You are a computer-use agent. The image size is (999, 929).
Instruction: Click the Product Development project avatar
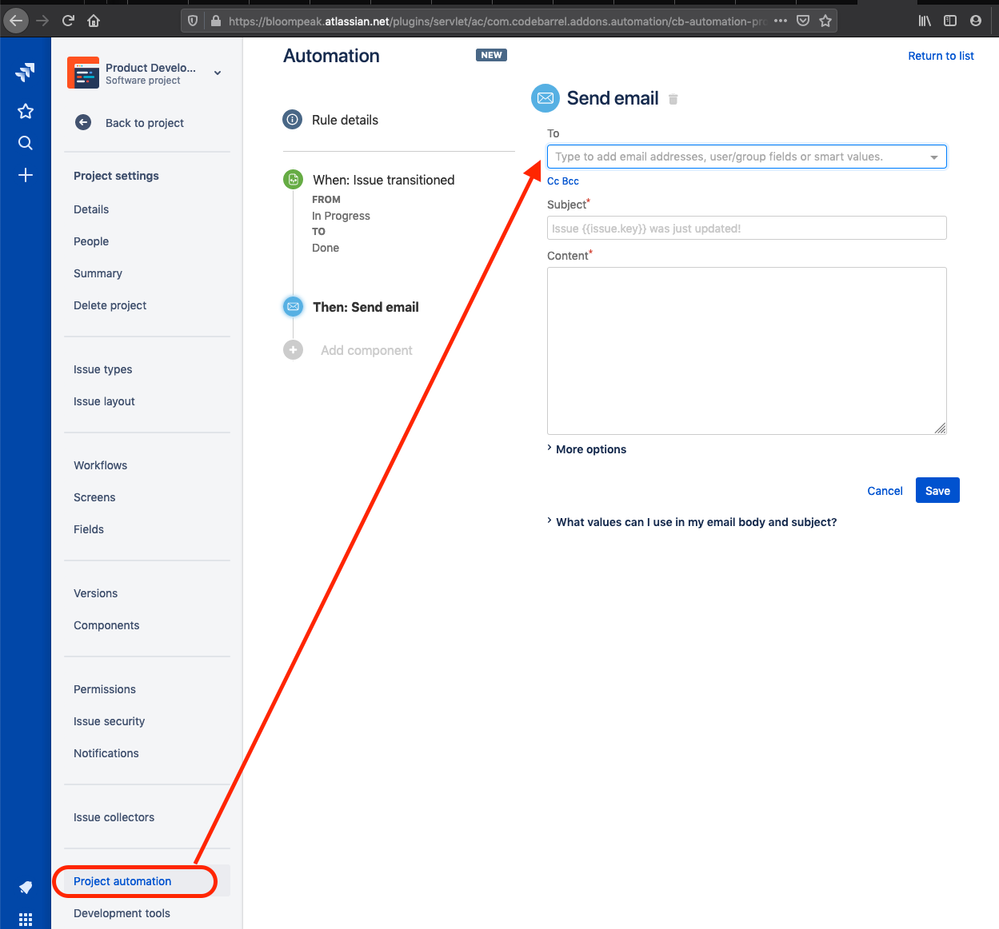pos(83,73)
